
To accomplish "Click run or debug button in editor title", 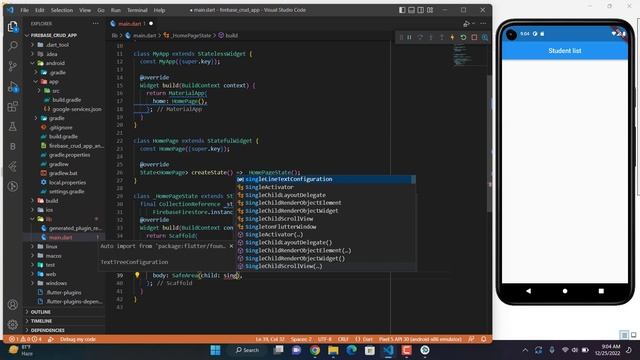I will click(467, 24).
